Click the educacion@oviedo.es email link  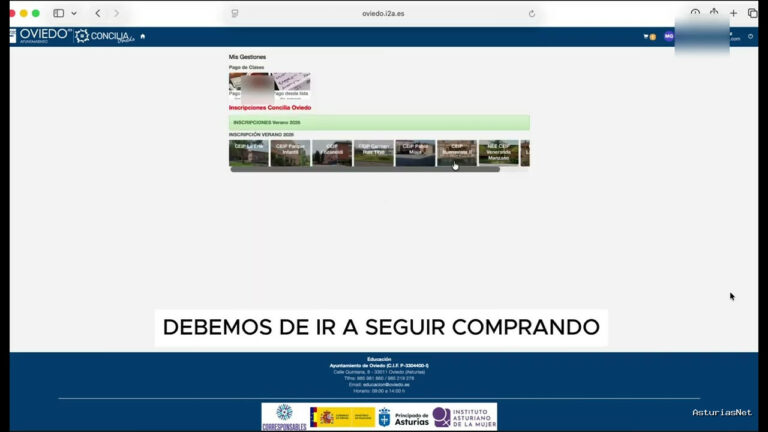tap(386, 384)
